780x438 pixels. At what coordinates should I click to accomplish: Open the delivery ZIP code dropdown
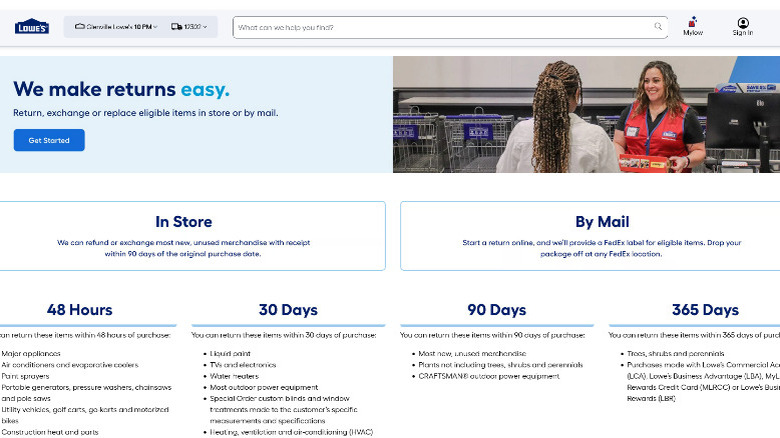click(189, 27)
